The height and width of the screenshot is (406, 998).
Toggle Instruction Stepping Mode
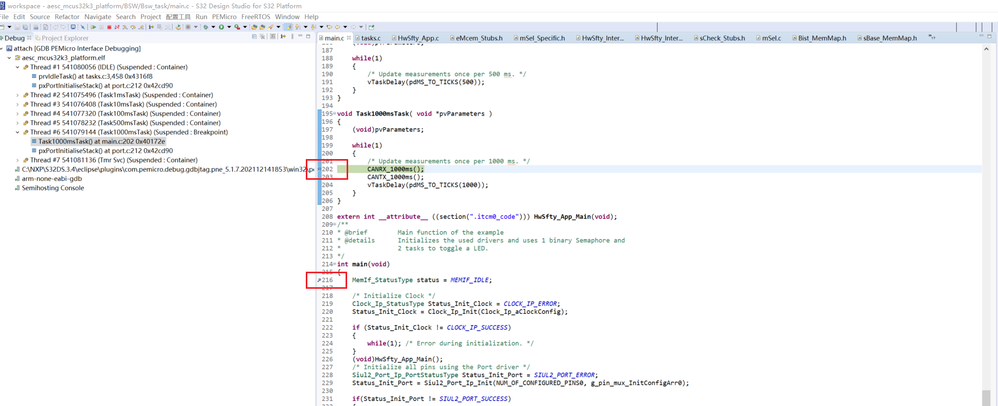click(151, 27)
